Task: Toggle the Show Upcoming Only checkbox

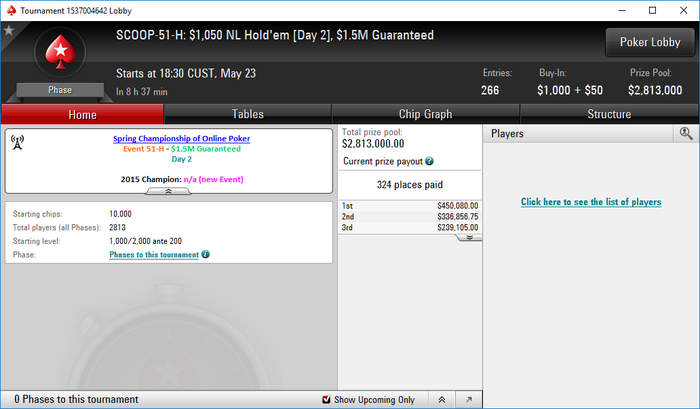Action: 326,399
